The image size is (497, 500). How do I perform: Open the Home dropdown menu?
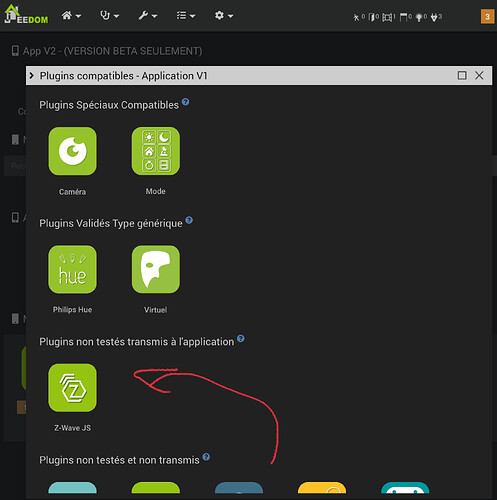(71, 15)
